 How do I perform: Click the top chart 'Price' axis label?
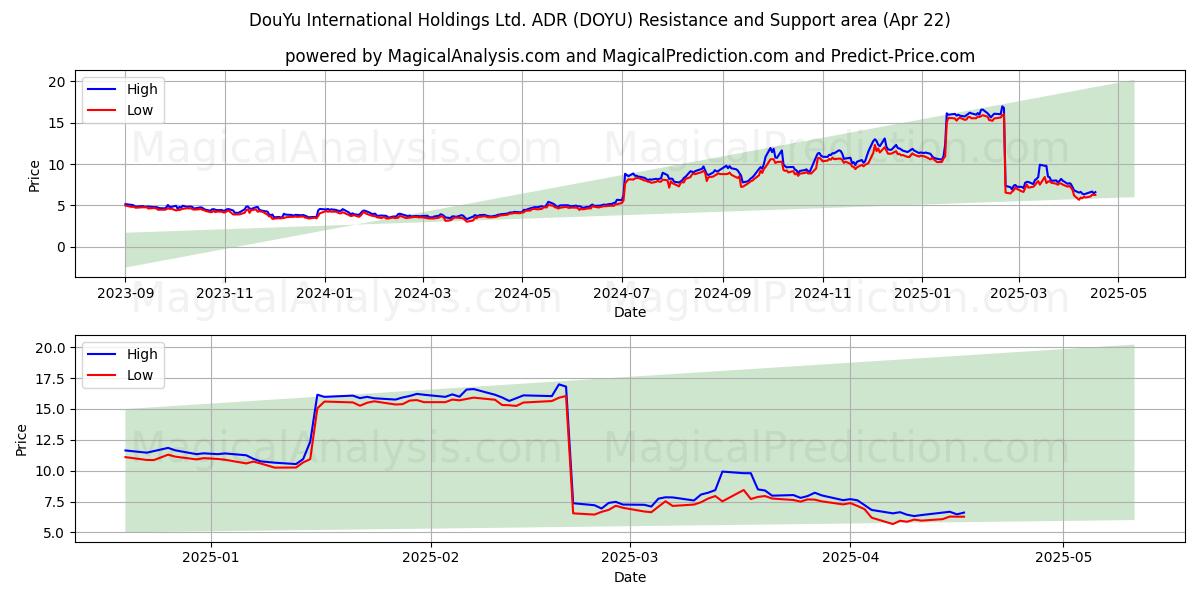click(x=35, y=175)
